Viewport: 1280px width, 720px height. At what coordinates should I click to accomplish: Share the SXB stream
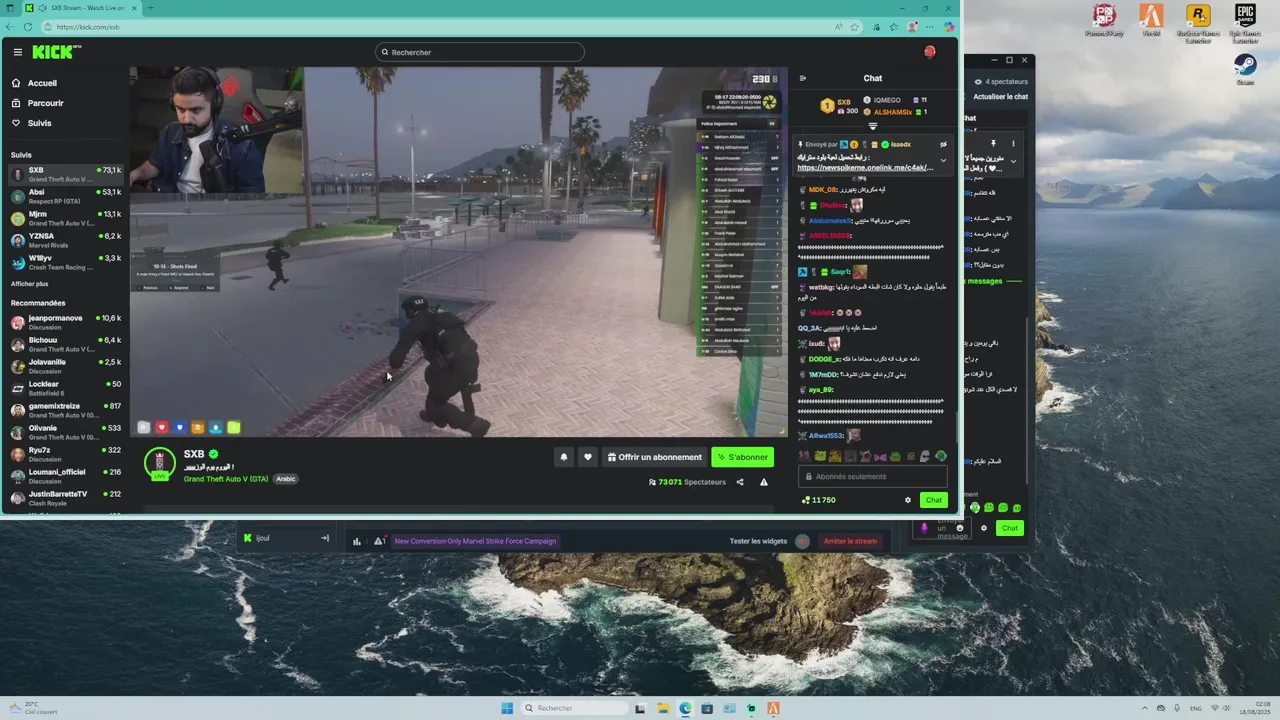tap(740, 482)
